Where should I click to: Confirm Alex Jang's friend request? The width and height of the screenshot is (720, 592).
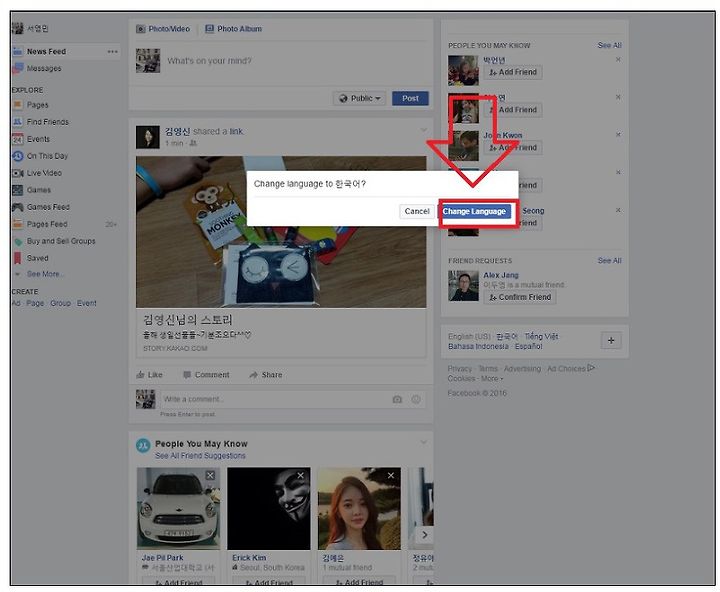(520, 297)
